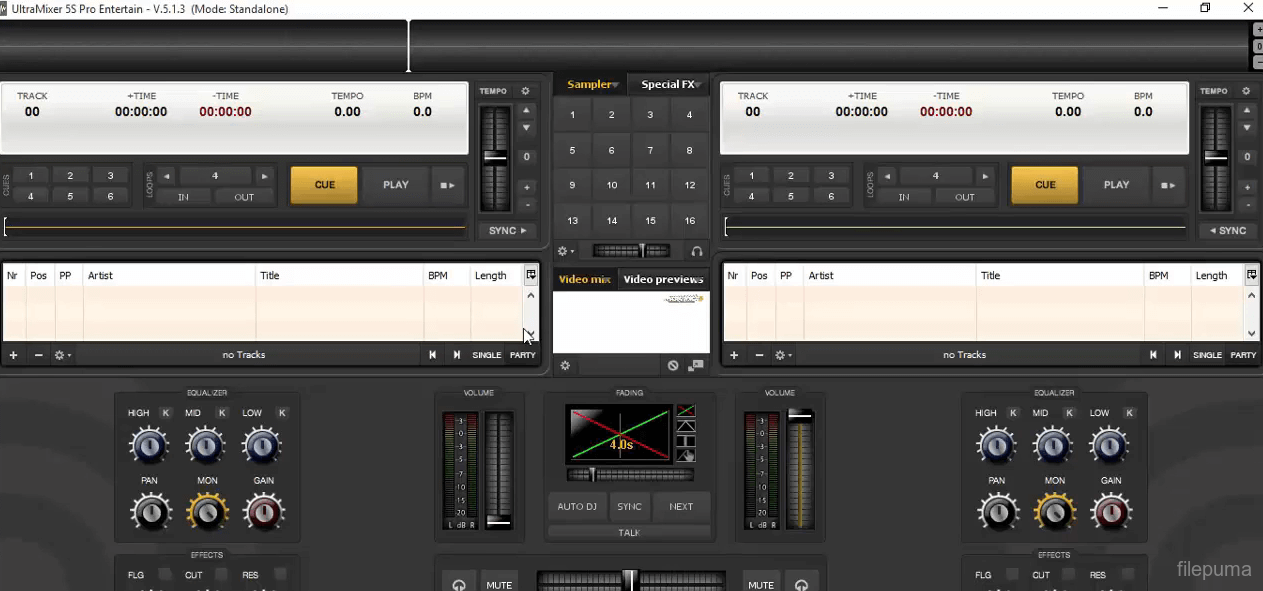
Task: Add a track using left playlist plus icon
Action: 13,355
